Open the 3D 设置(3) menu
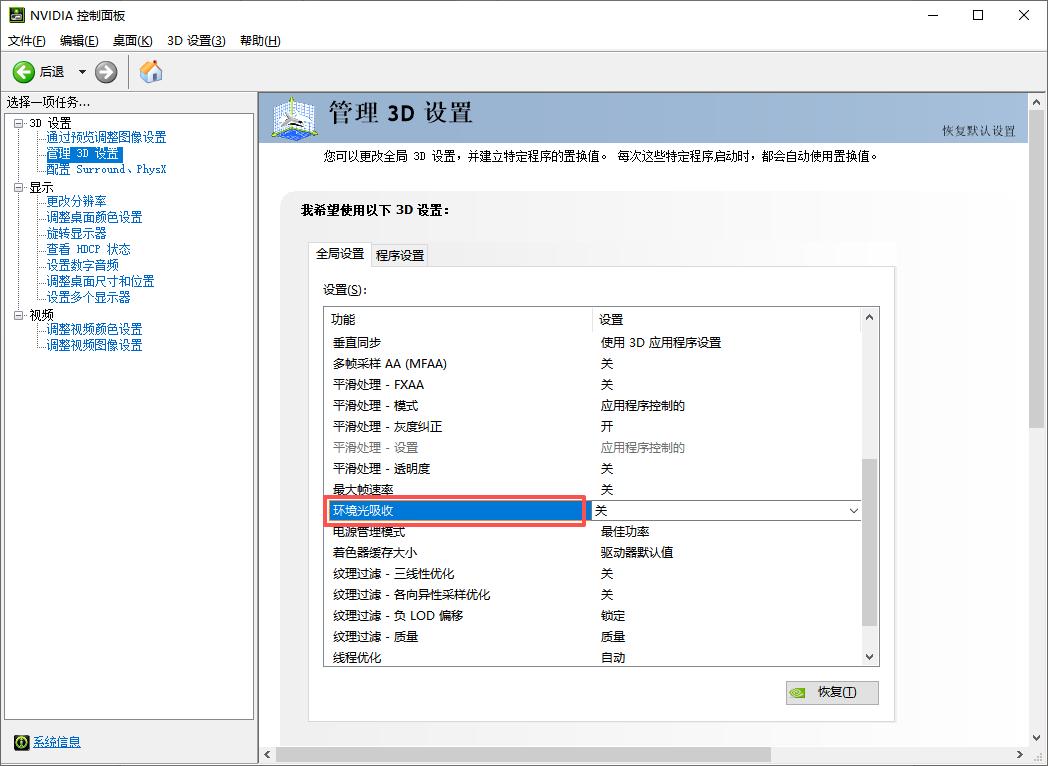 (196, 41)
